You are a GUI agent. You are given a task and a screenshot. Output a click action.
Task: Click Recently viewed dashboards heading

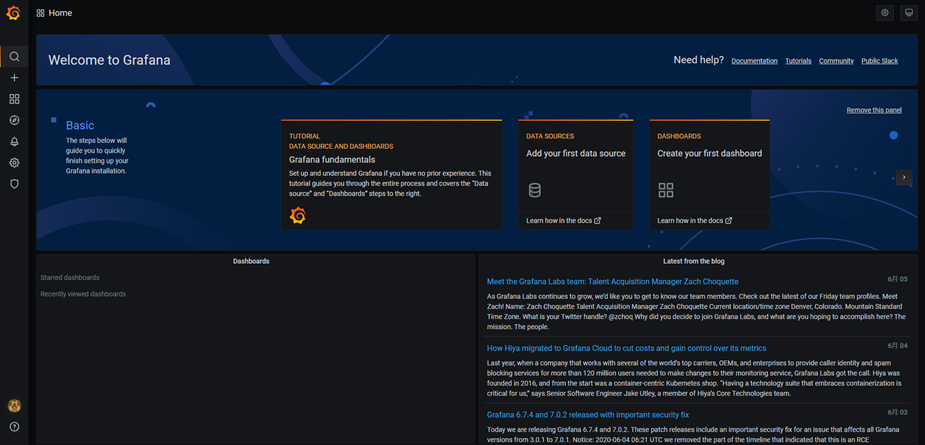pyautogui.click(x=83, y=294)
